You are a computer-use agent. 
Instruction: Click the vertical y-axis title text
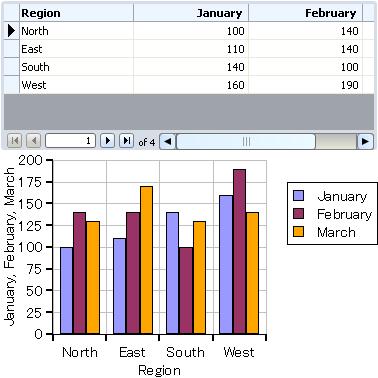10,247
